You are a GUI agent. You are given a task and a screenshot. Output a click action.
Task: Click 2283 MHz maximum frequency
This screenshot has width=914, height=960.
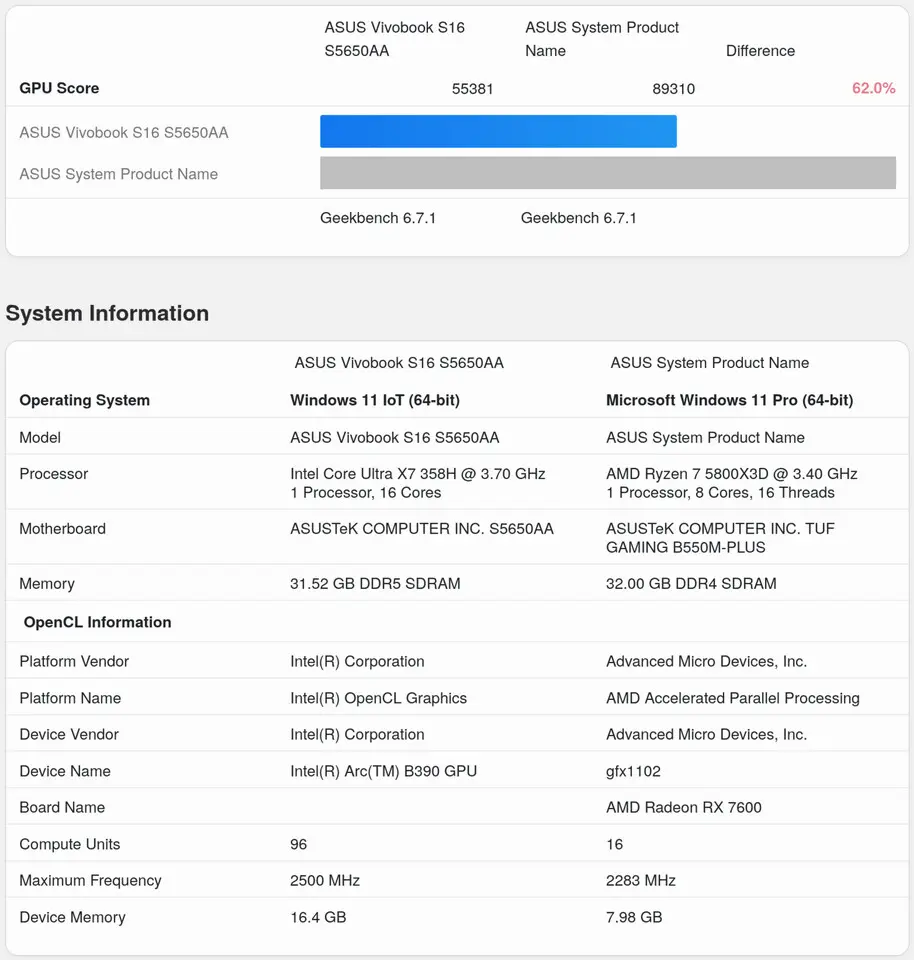coord(640,880)
